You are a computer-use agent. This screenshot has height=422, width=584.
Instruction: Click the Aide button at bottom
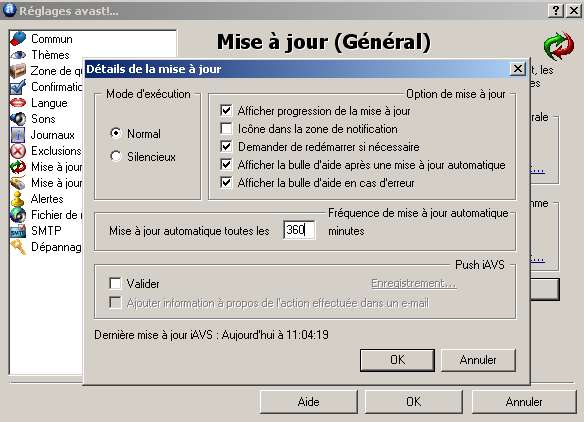coord(308,402)
